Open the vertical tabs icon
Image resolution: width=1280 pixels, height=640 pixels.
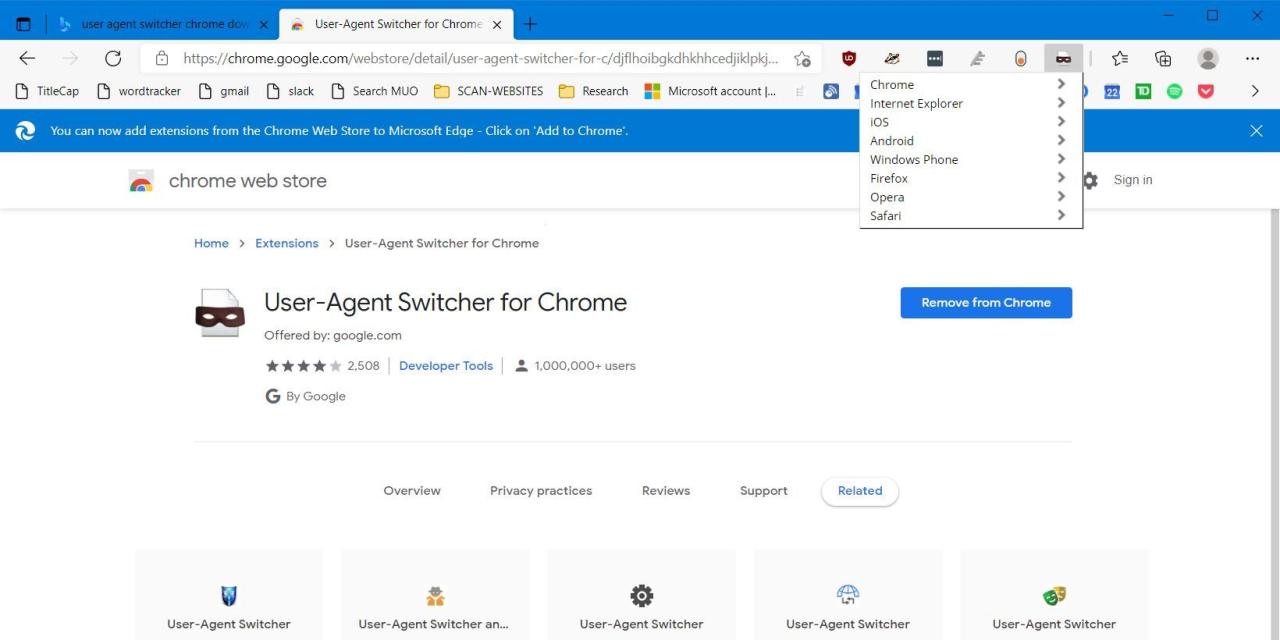[23, 24]
